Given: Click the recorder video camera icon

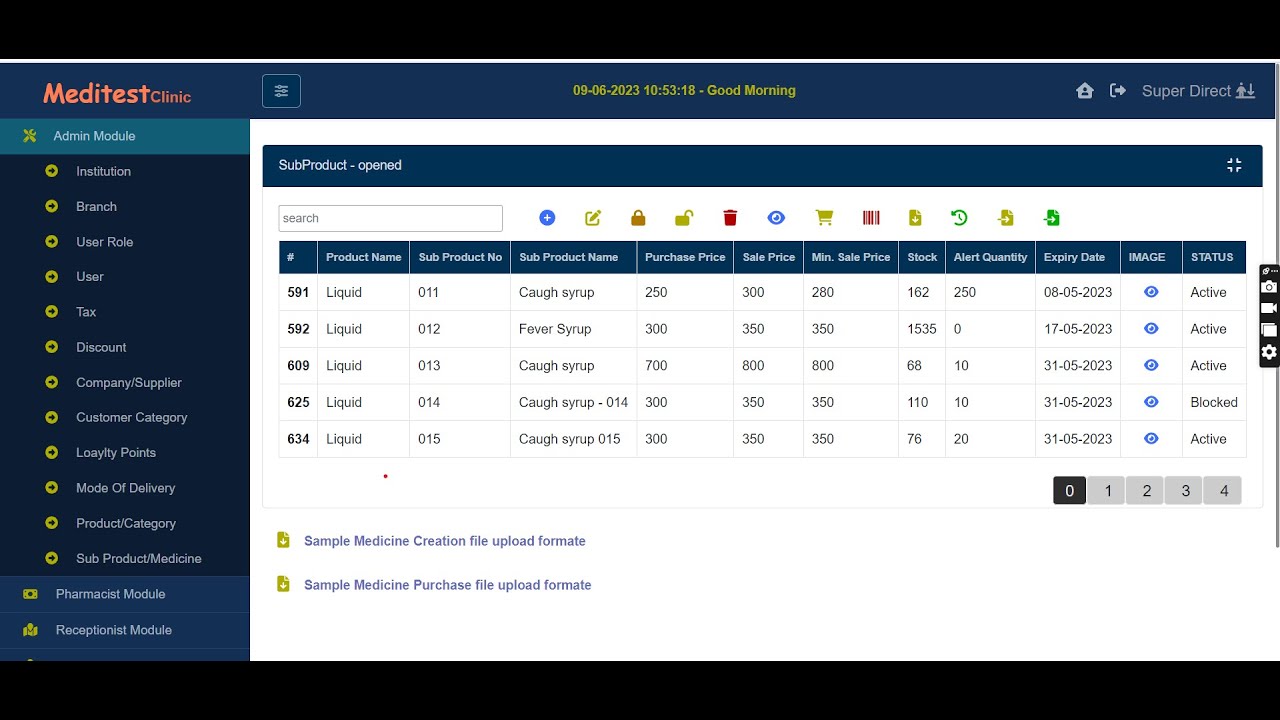Looking at the screenshot, I should click(x=1269, y=308).
